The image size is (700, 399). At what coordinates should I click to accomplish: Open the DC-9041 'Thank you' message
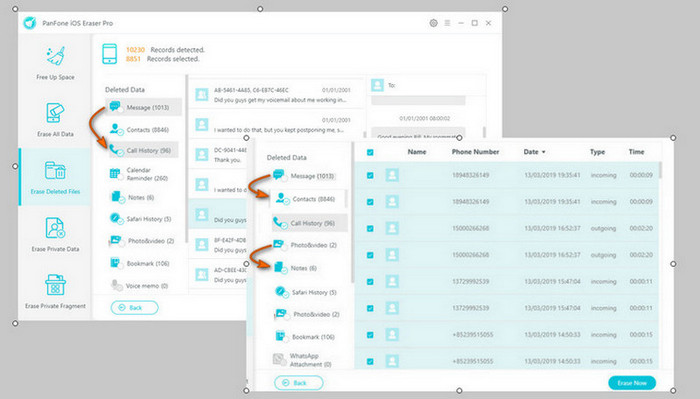[x=219, y=154]
